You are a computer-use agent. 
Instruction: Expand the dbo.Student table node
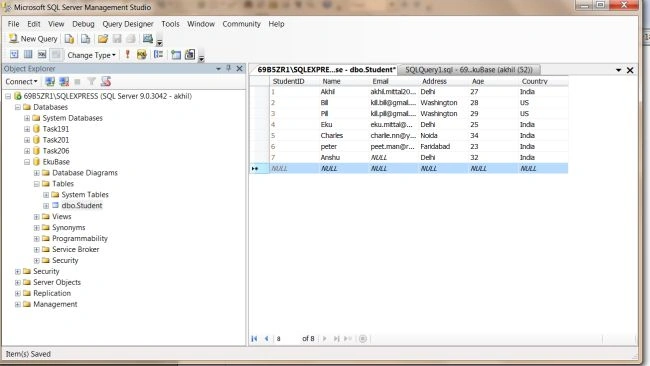point(46,206)
